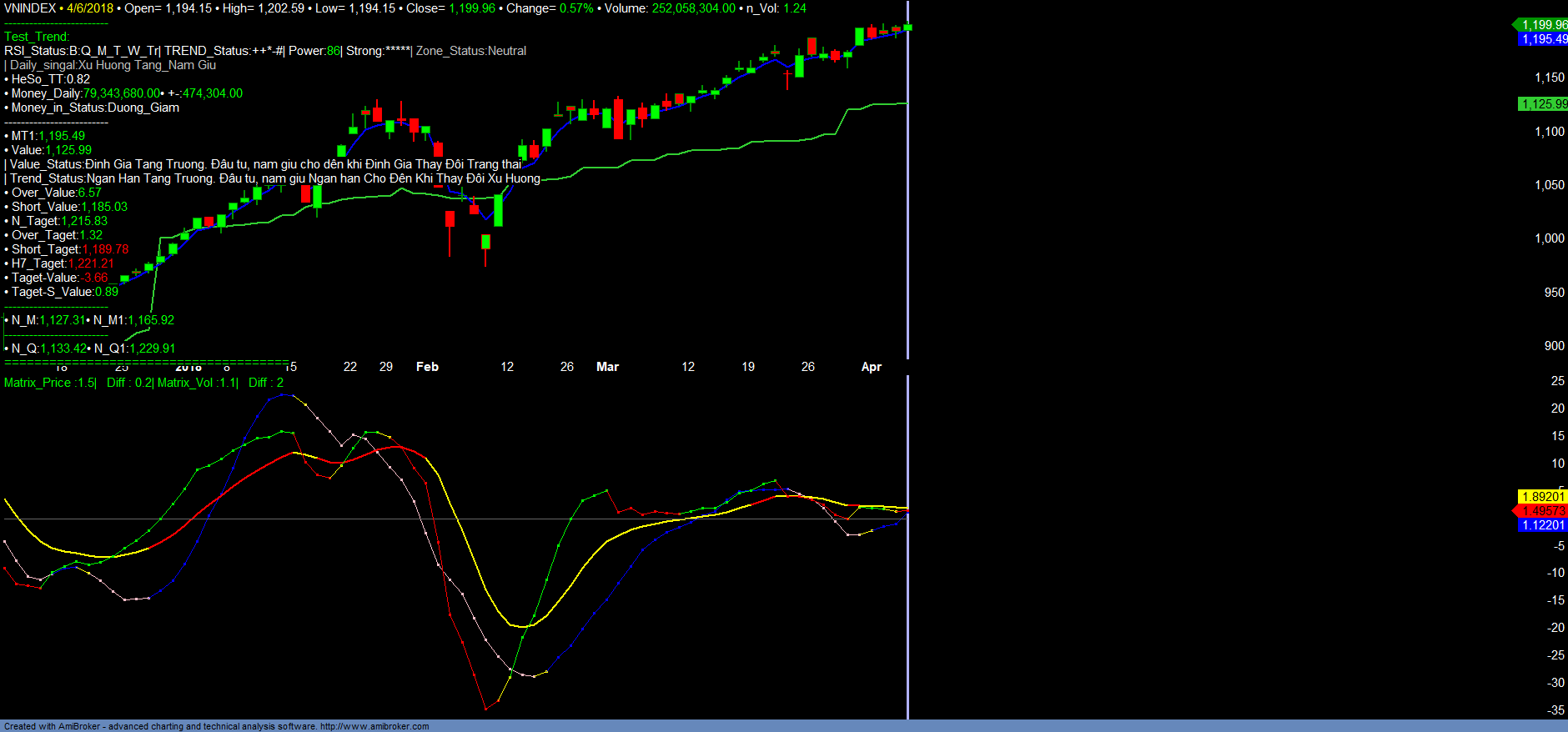
Task: Open the amibroker.com link in footer
Action: tap(374, 726)
